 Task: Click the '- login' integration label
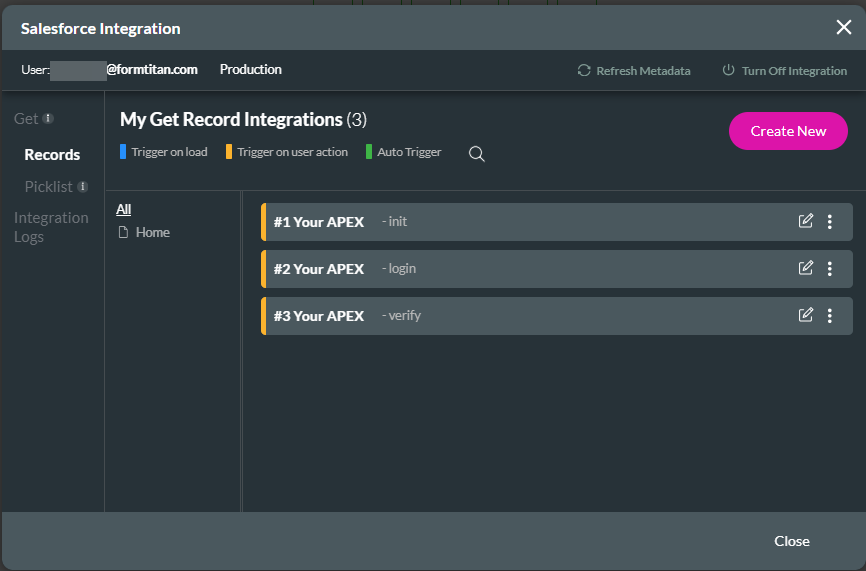[399, 268]
